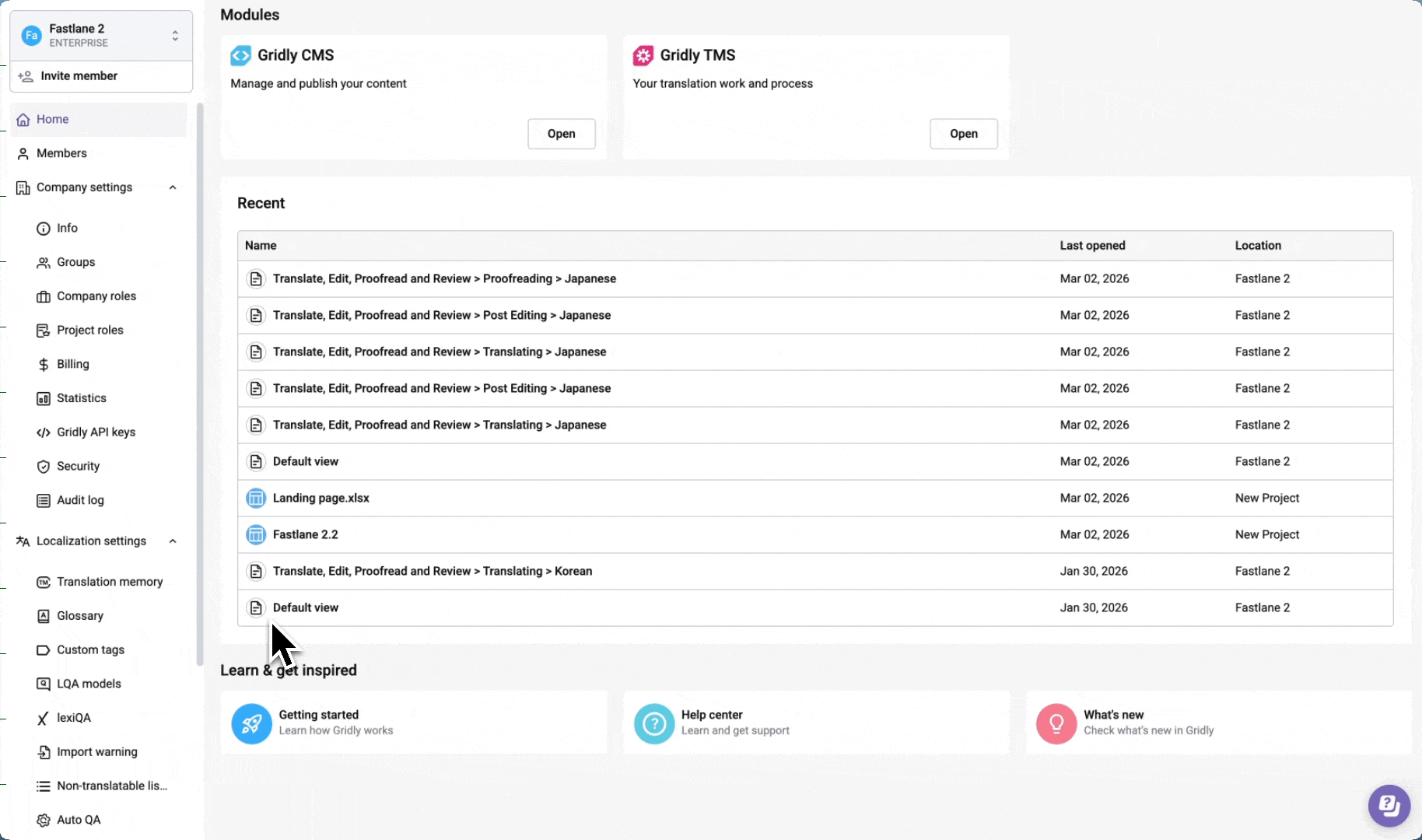1422x840 pixels.
Task: Click the Getting started rocket icon
Action: [x=251, y=724]
